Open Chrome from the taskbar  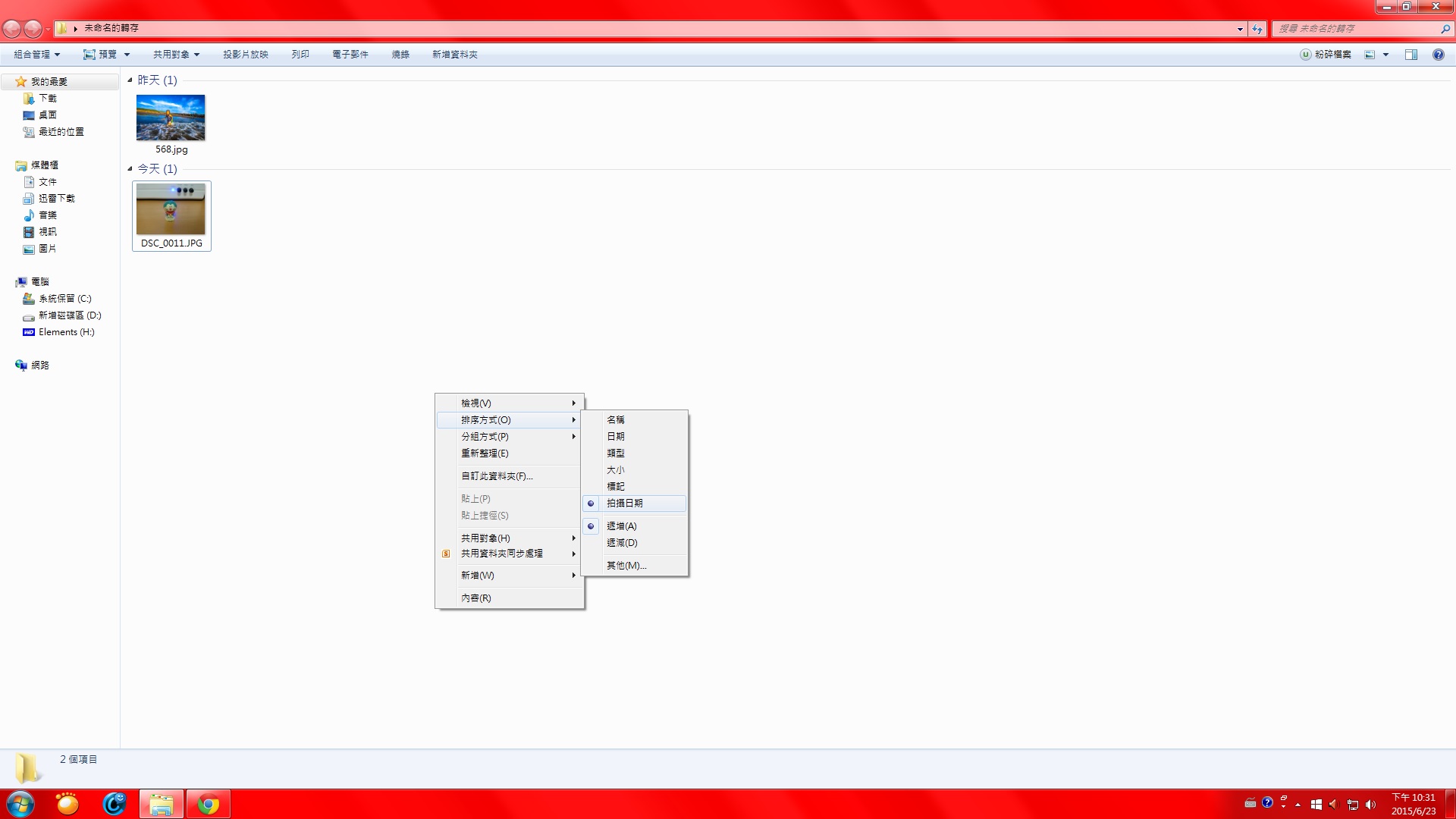point(208,804)
